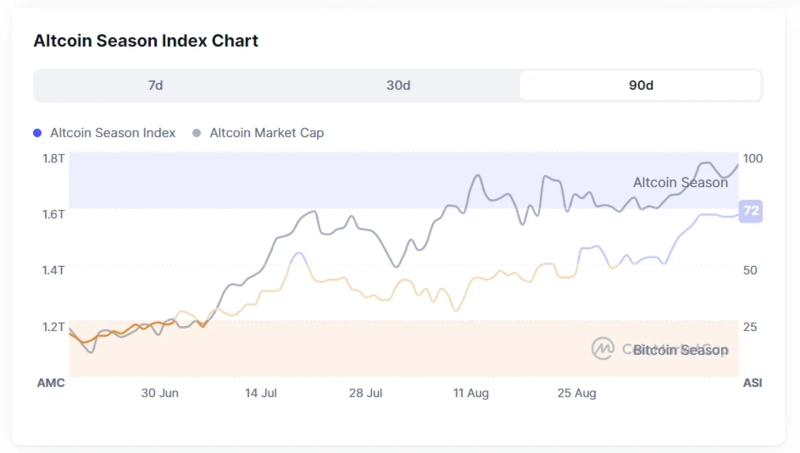This screenshot has width=800, height=453.
Task: Toggle the Altcoin Market Cap legend label
Action: tap(266, 132)
